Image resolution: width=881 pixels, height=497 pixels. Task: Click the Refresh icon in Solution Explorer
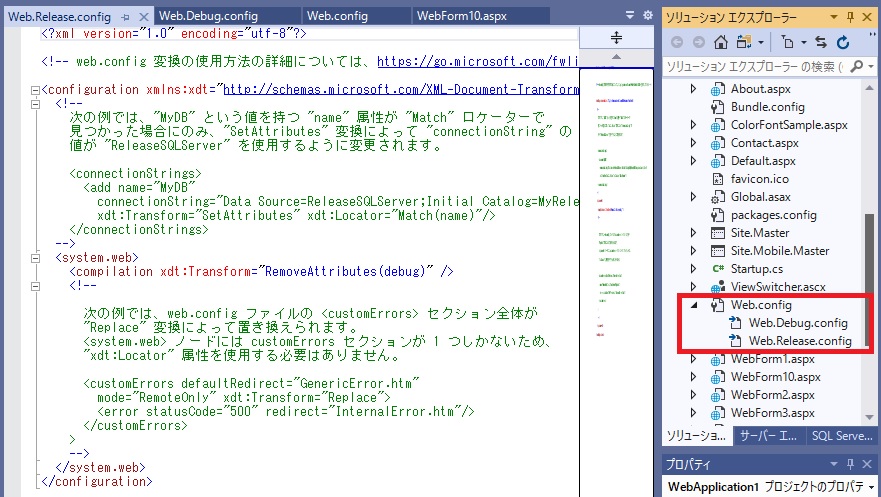point(843,42)
